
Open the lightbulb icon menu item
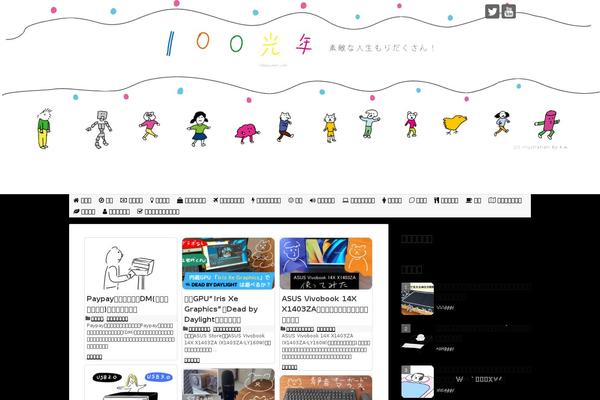click(160, 200)
